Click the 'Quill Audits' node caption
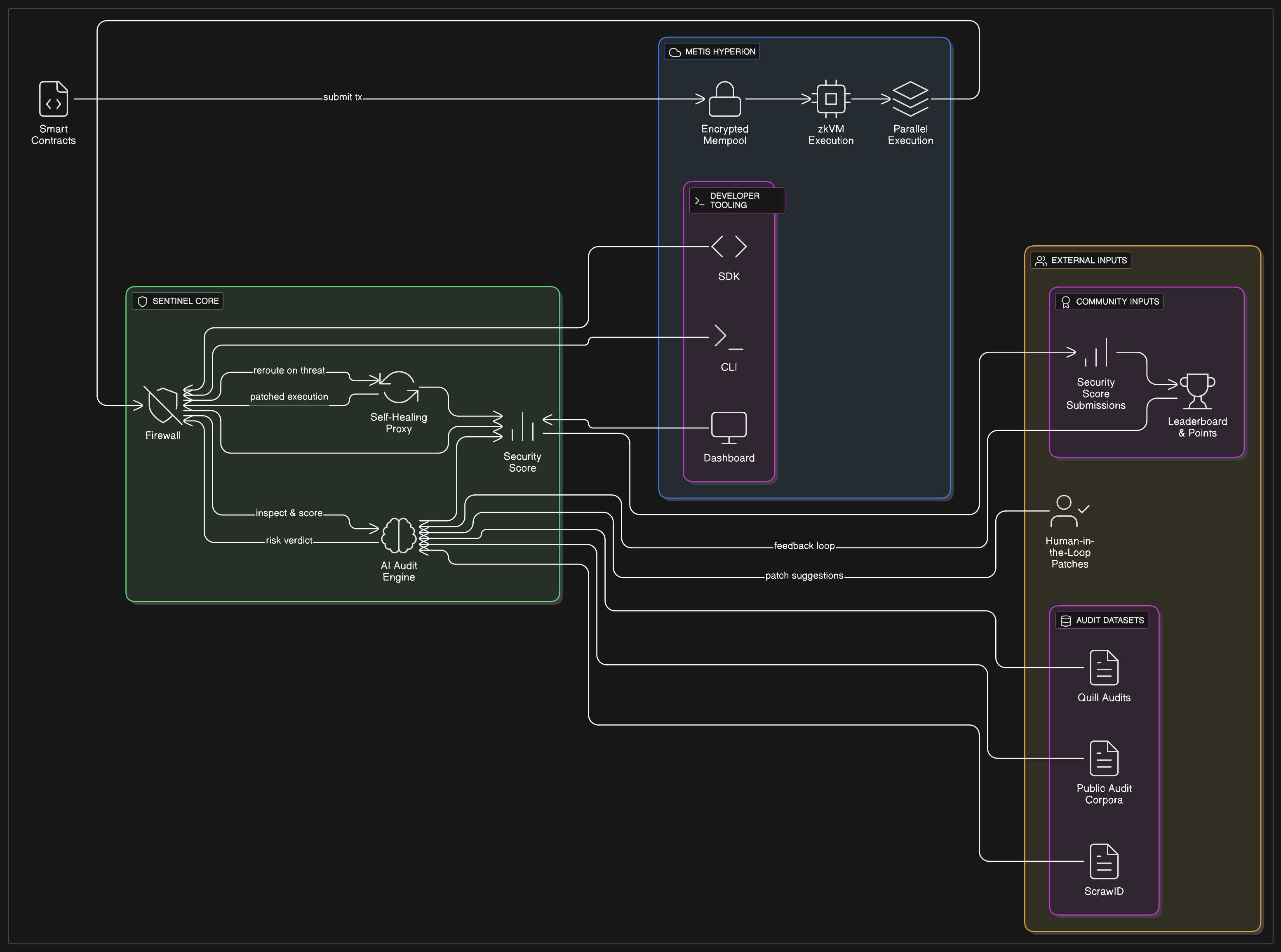Screen dimensions: 1281x952 [x=1104, y=697]
